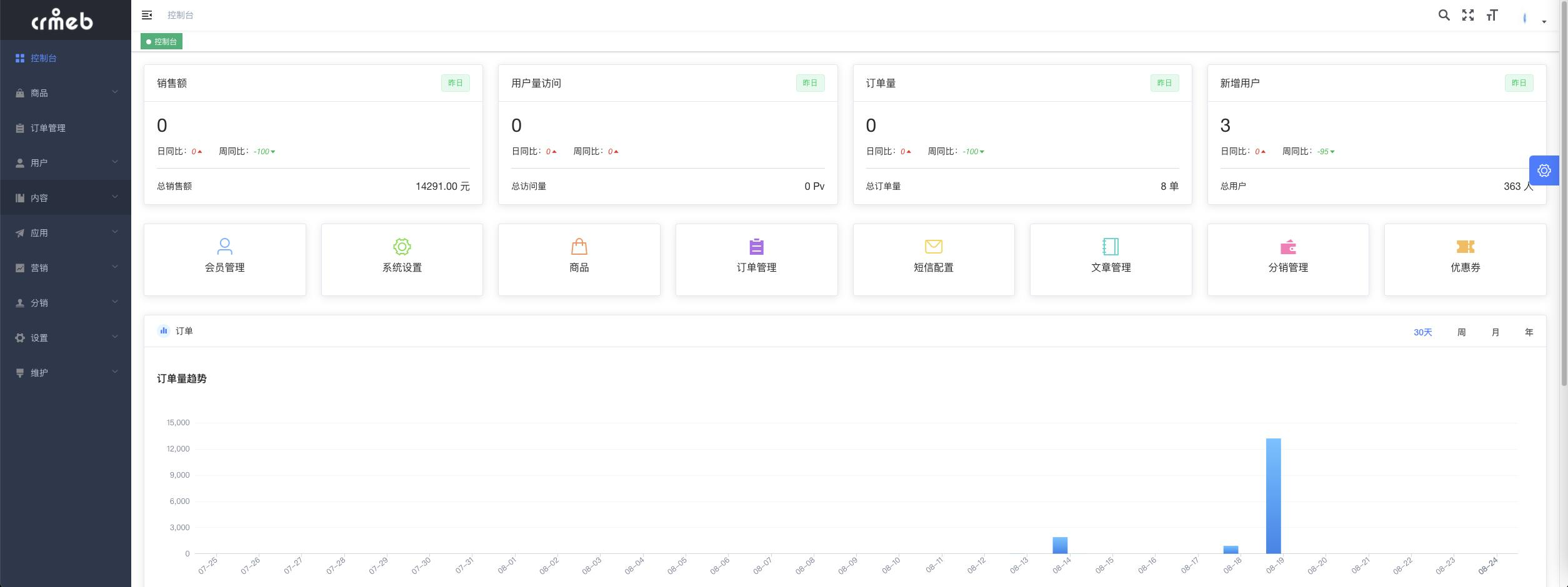
Task: Switch order chart to 年 view
Action: pyautogui.click(x=1529, y=332)
